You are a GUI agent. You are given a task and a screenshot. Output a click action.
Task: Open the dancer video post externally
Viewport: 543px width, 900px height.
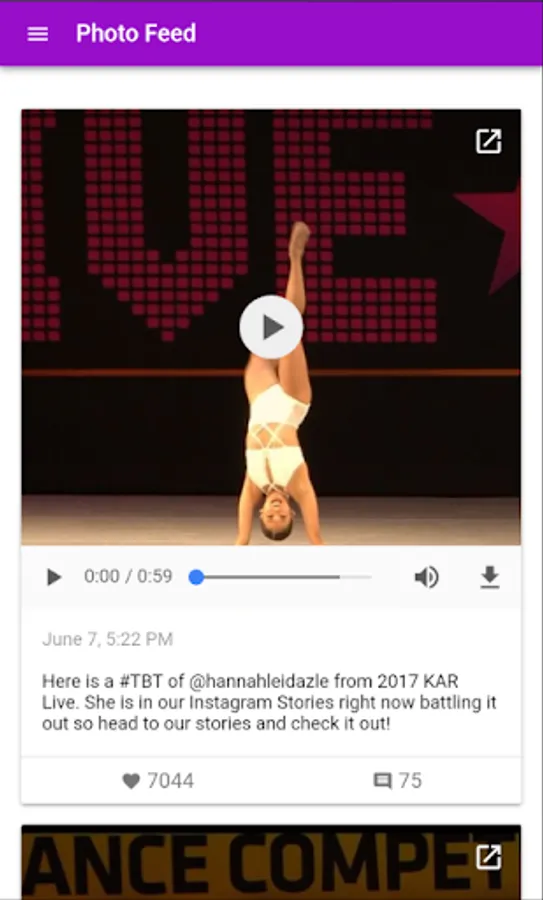(488, 141)
